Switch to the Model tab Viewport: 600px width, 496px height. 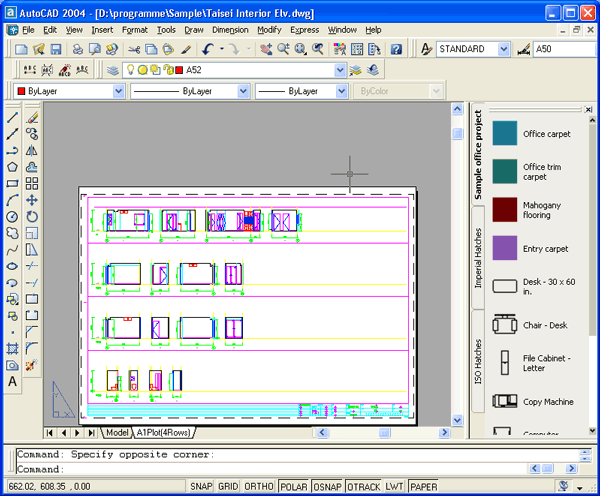point(117,433)
